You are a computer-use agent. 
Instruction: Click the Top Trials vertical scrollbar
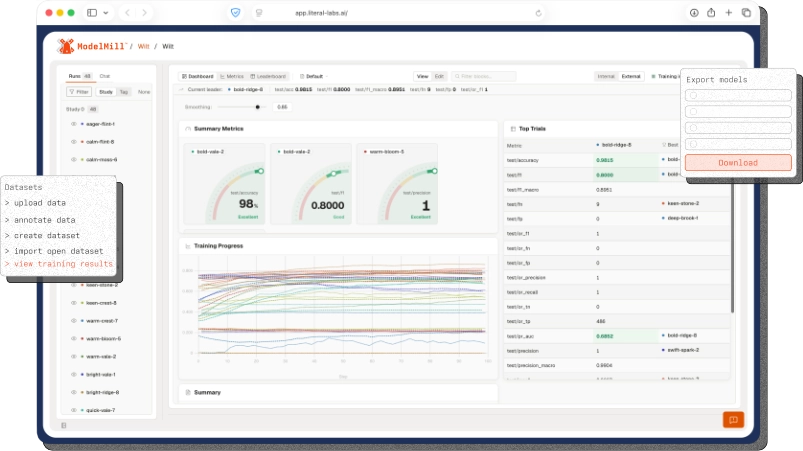[732, 248]
